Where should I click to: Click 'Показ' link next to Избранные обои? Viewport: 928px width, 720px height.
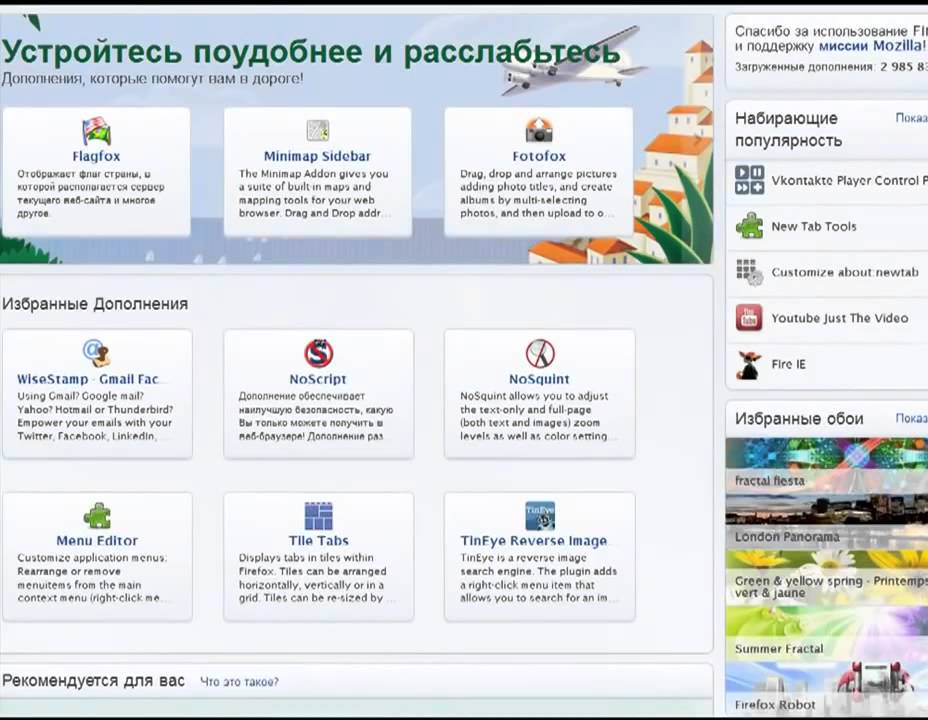pyautogui.click(x=911, y=418)
